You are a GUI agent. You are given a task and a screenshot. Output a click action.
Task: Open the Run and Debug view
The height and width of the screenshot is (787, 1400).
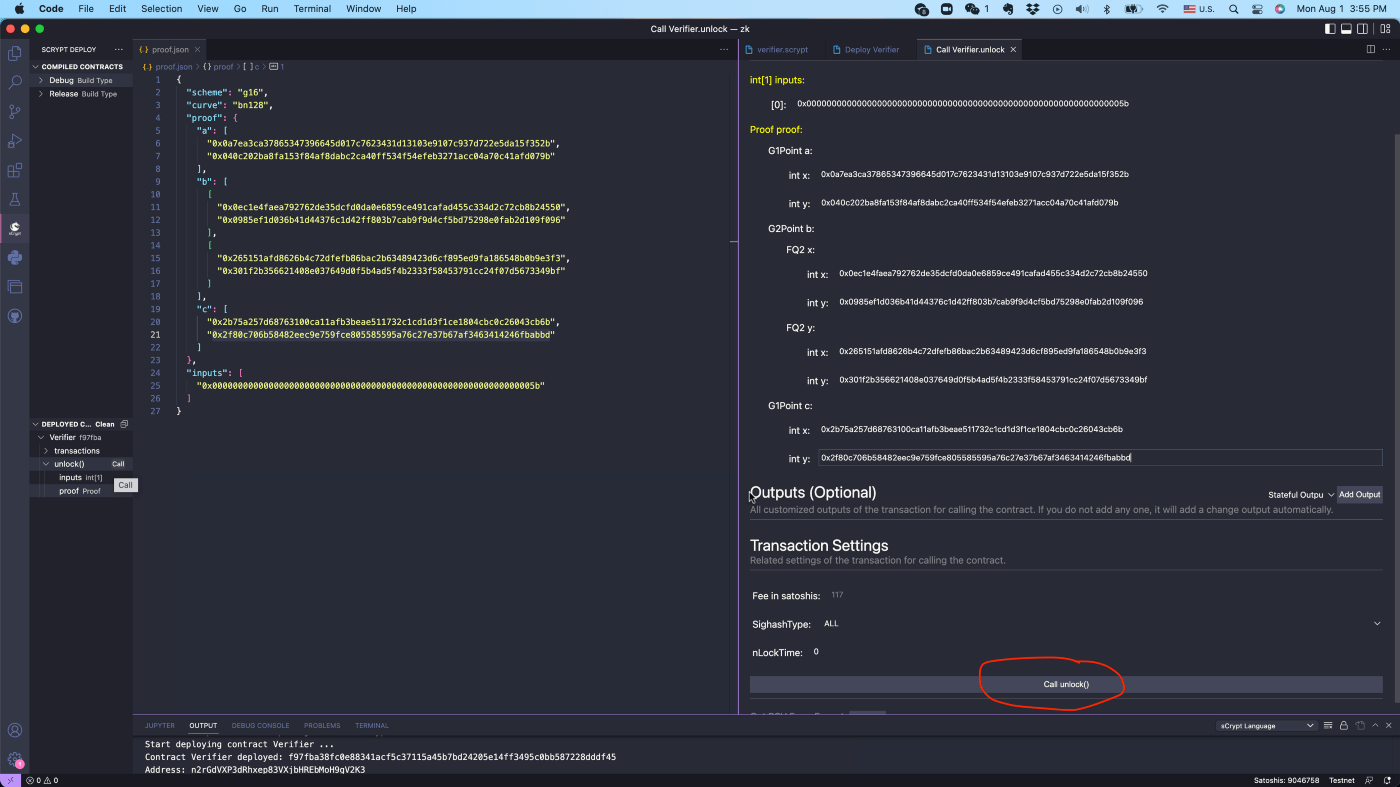tap(15, 141)
